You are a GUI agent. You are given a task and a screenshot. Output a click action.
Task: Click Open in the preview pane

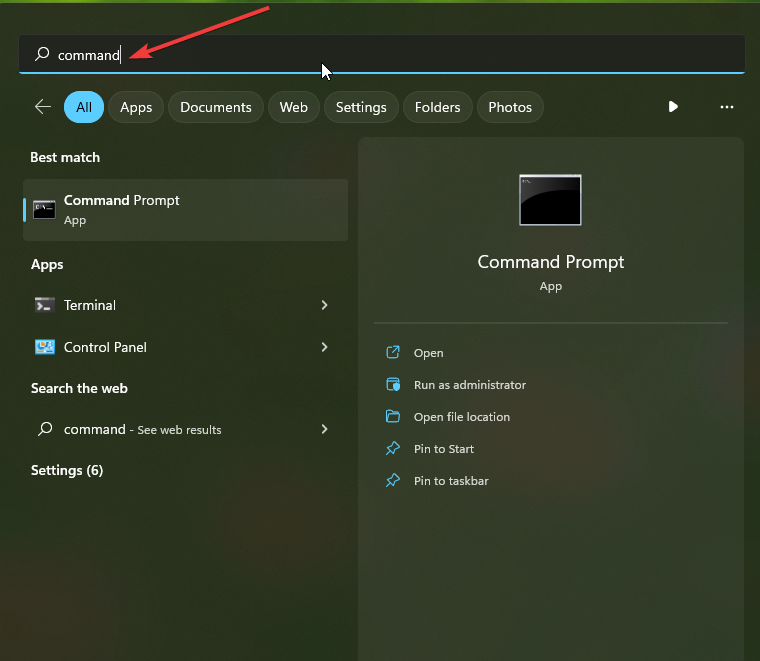point(428,353)
